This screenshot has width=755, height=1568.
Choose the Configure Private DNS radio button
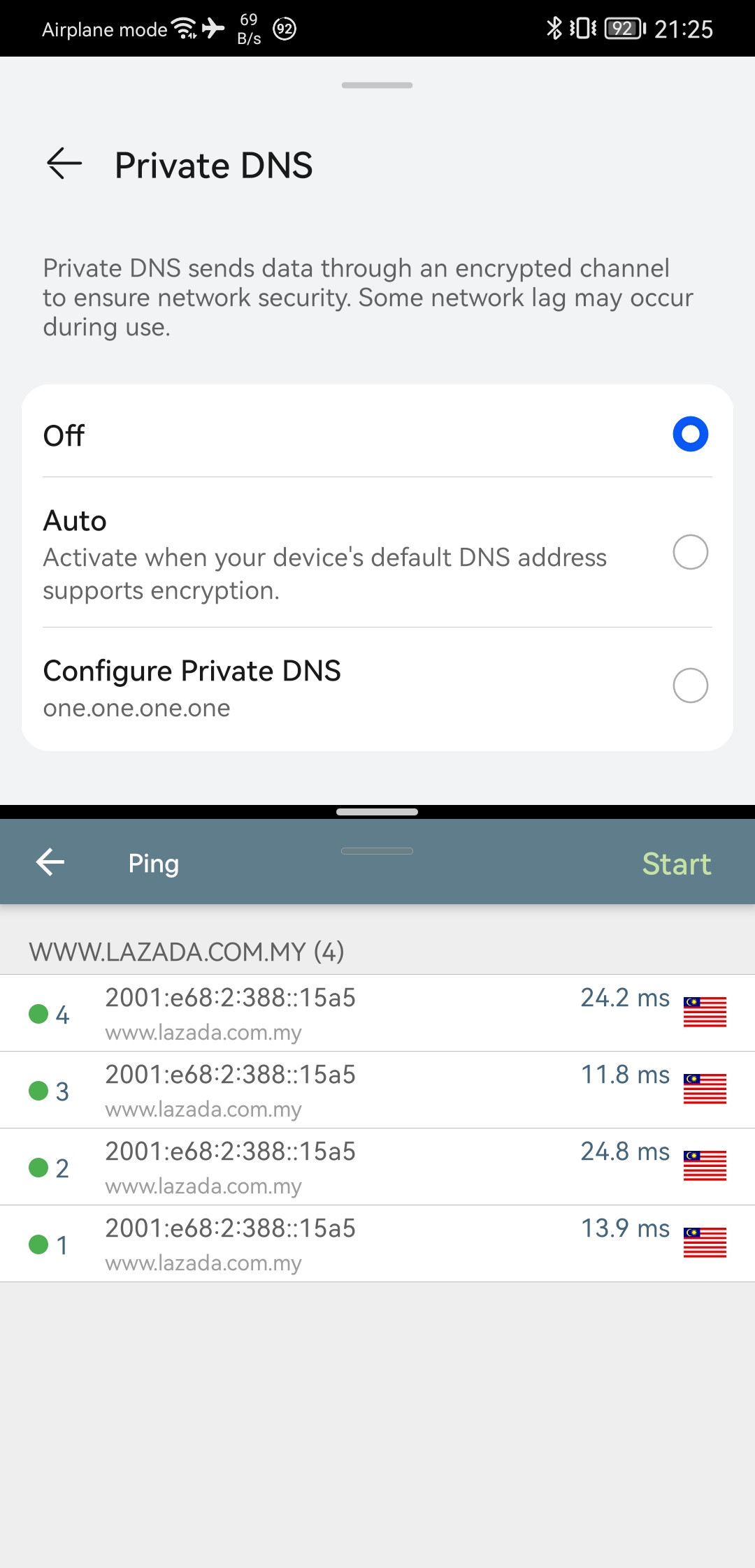pos(690,685)
